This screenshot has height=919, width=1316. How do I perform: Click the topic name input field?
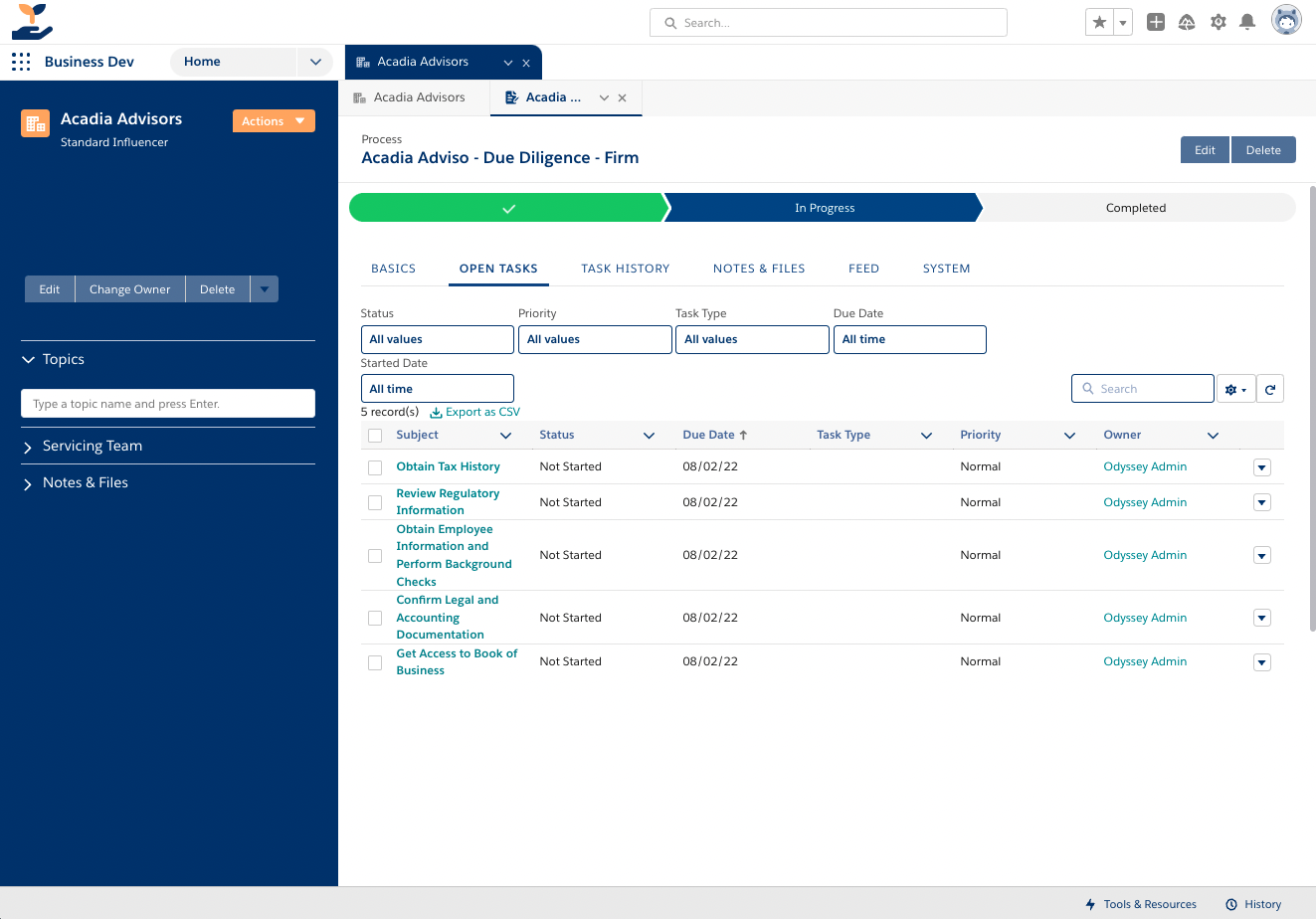click(x=168, y=404)
